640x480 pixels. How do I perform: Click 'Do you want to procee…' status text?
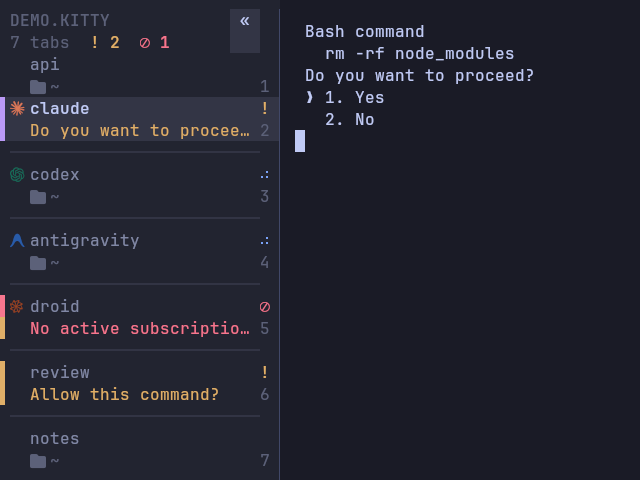(140, 131)
